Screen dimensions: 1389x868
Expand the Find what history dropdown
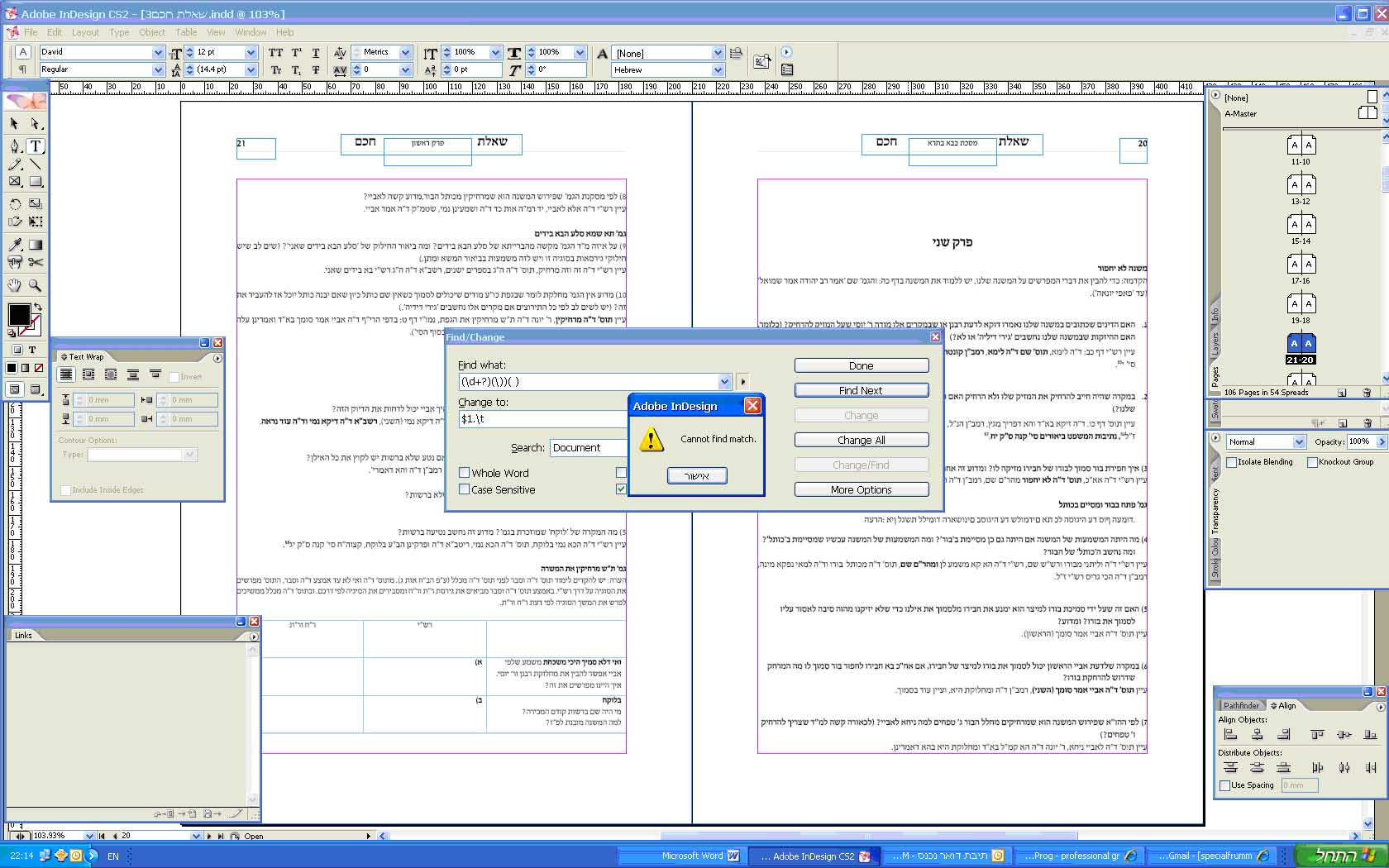pyautogui.click(x=724, y=381)
